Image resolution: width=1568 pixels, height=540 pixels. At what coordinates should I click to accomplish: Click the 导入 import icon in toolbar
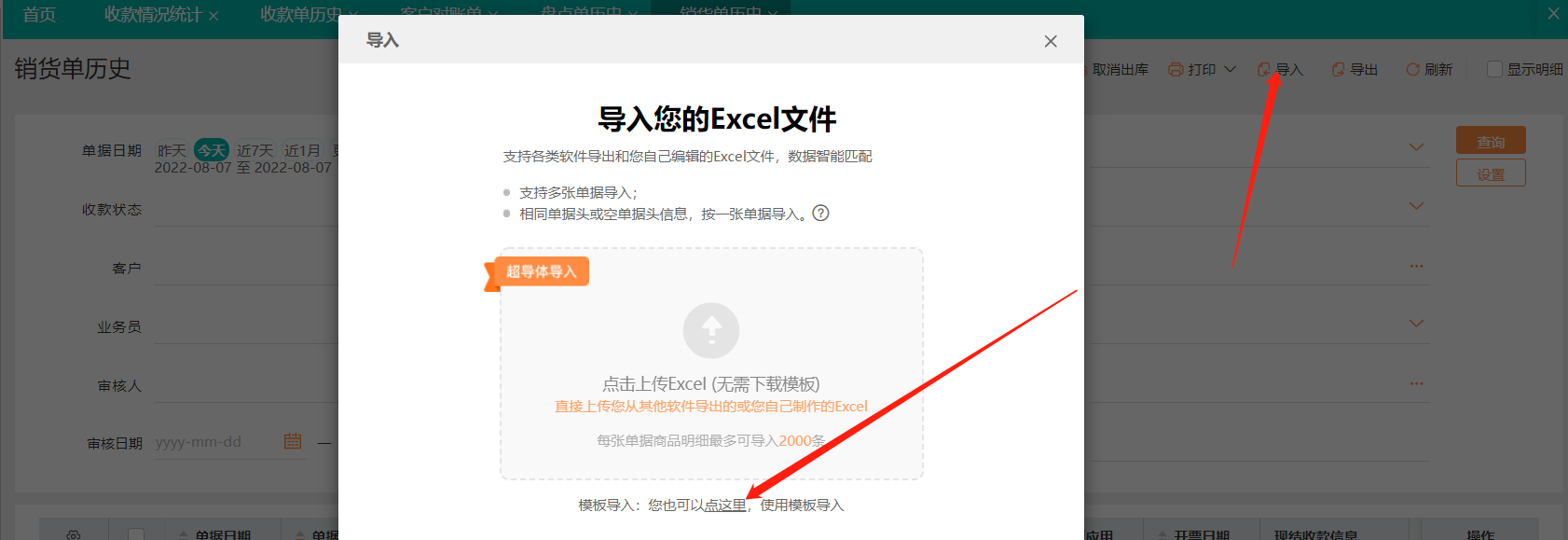pos(1264,69)
